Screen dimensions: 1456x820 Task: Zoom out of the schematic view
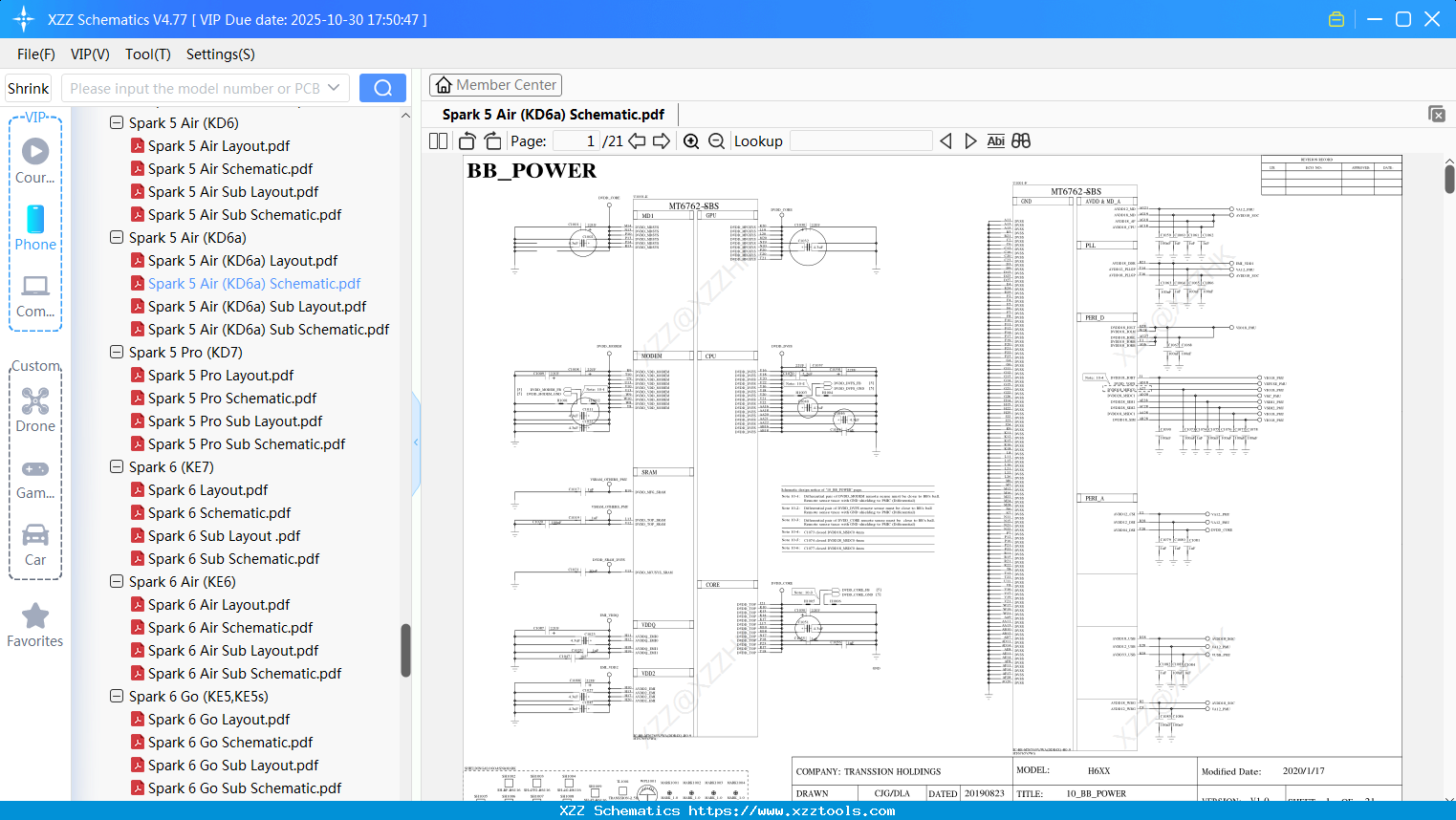tap(716, 140)
